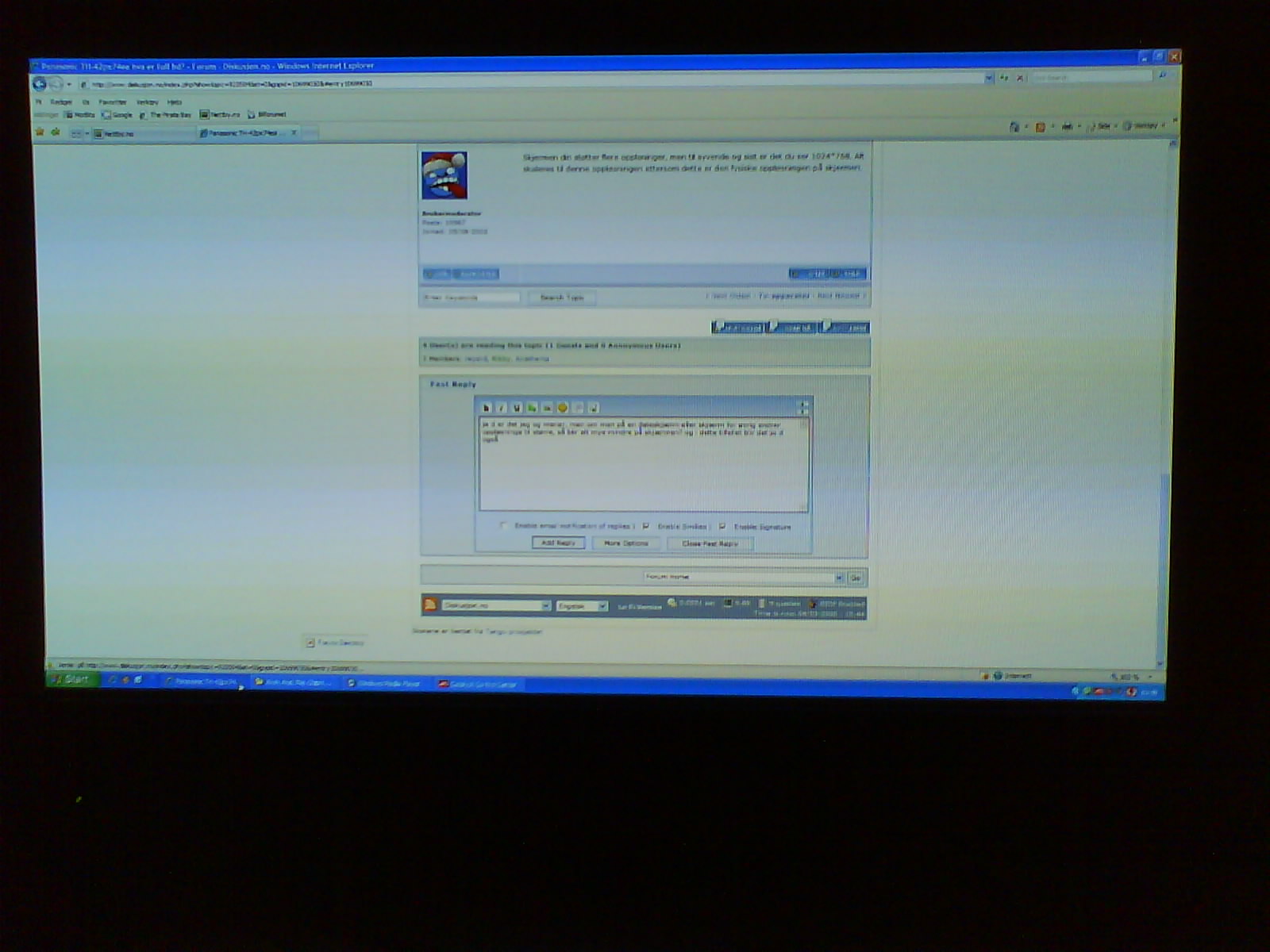Screen dimensions: 1270x952
Task: Click the IE Forward arrow button
Action: click(x=56, y=84)
